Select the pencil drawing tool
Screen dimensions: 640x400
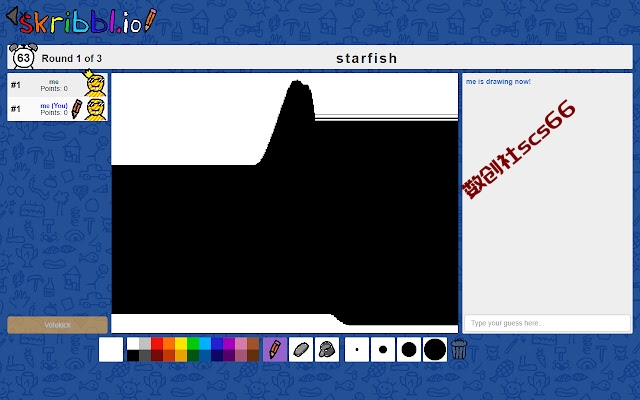(x=275, y=349)
